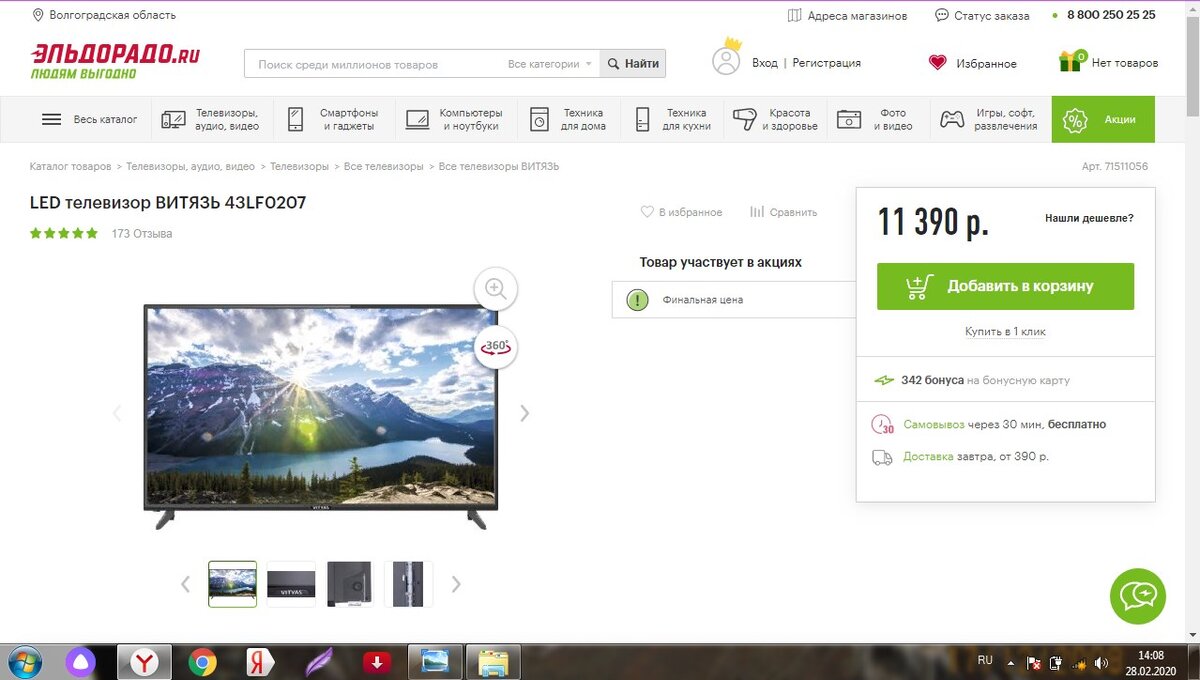Launch Google Chrome from taskbar
1200x680 pixels.
[x=202, y=662]
